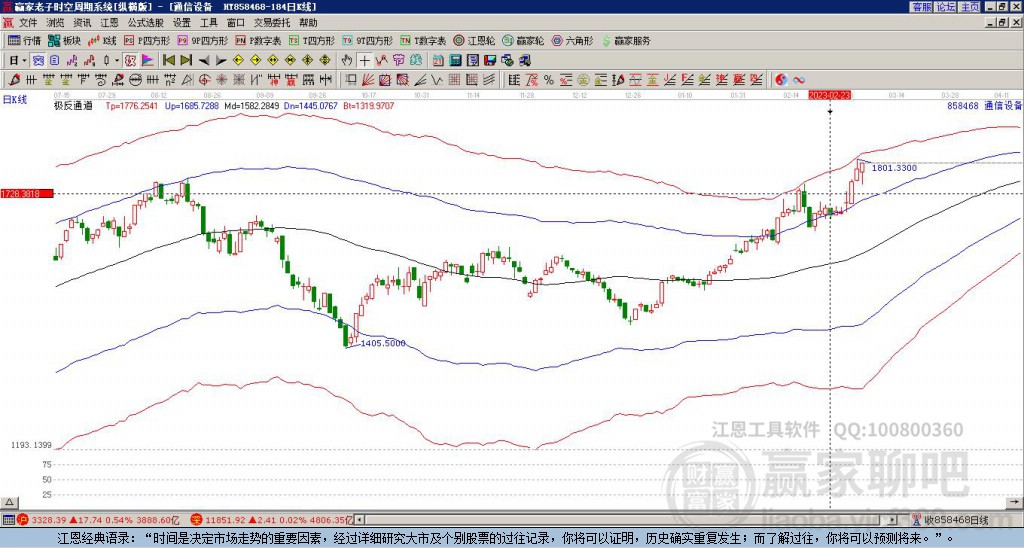Open the 9T四方形 tool
This screenshot has height=548, width=1024.
pyautogui.click(x=368, y=40)
